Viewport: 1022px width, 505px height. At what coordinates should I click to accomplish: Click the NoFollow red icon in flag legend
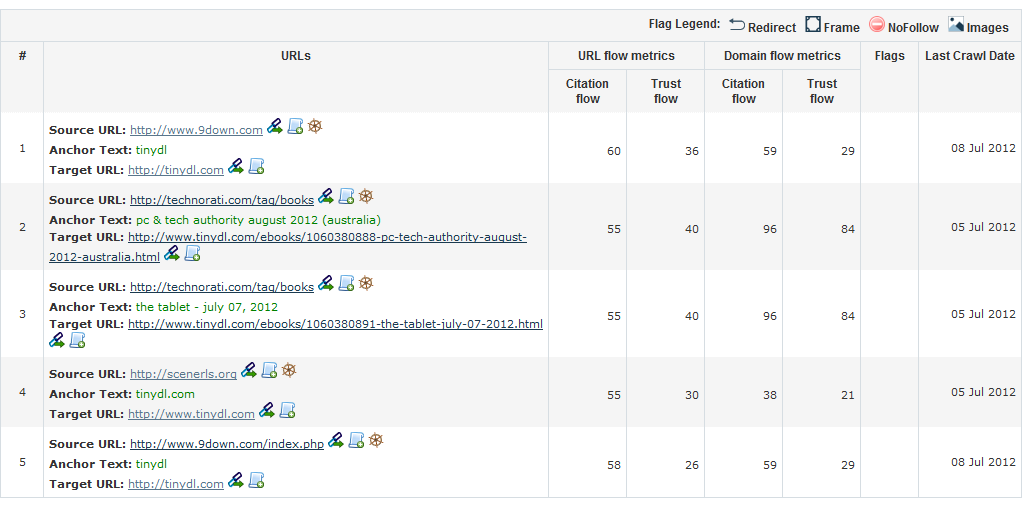[x=877, y=25]
